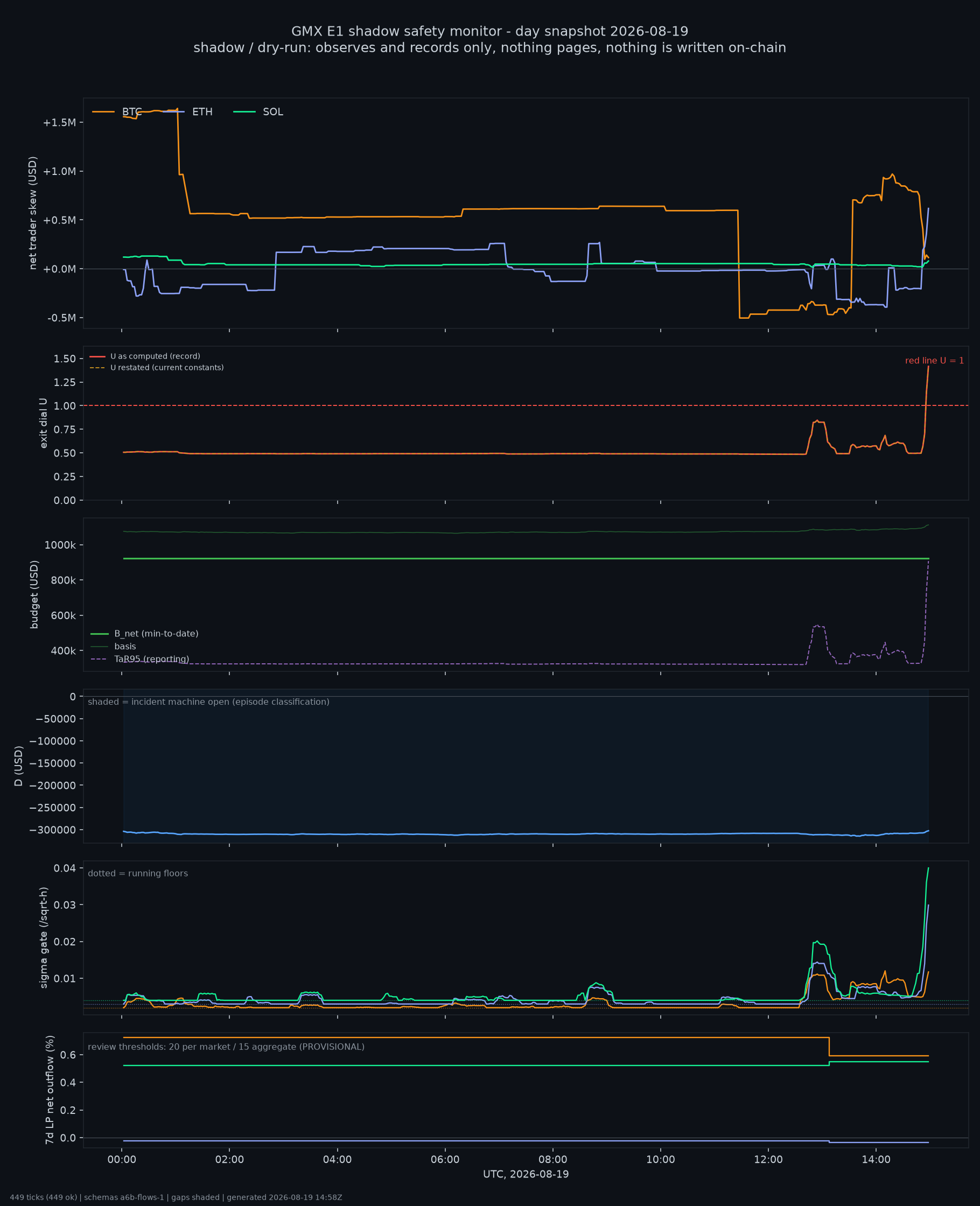Viewport: 980px width, 1206px height.
Task: Select the '1.50' exit dial tick
Action: click(x=65, y=359)
